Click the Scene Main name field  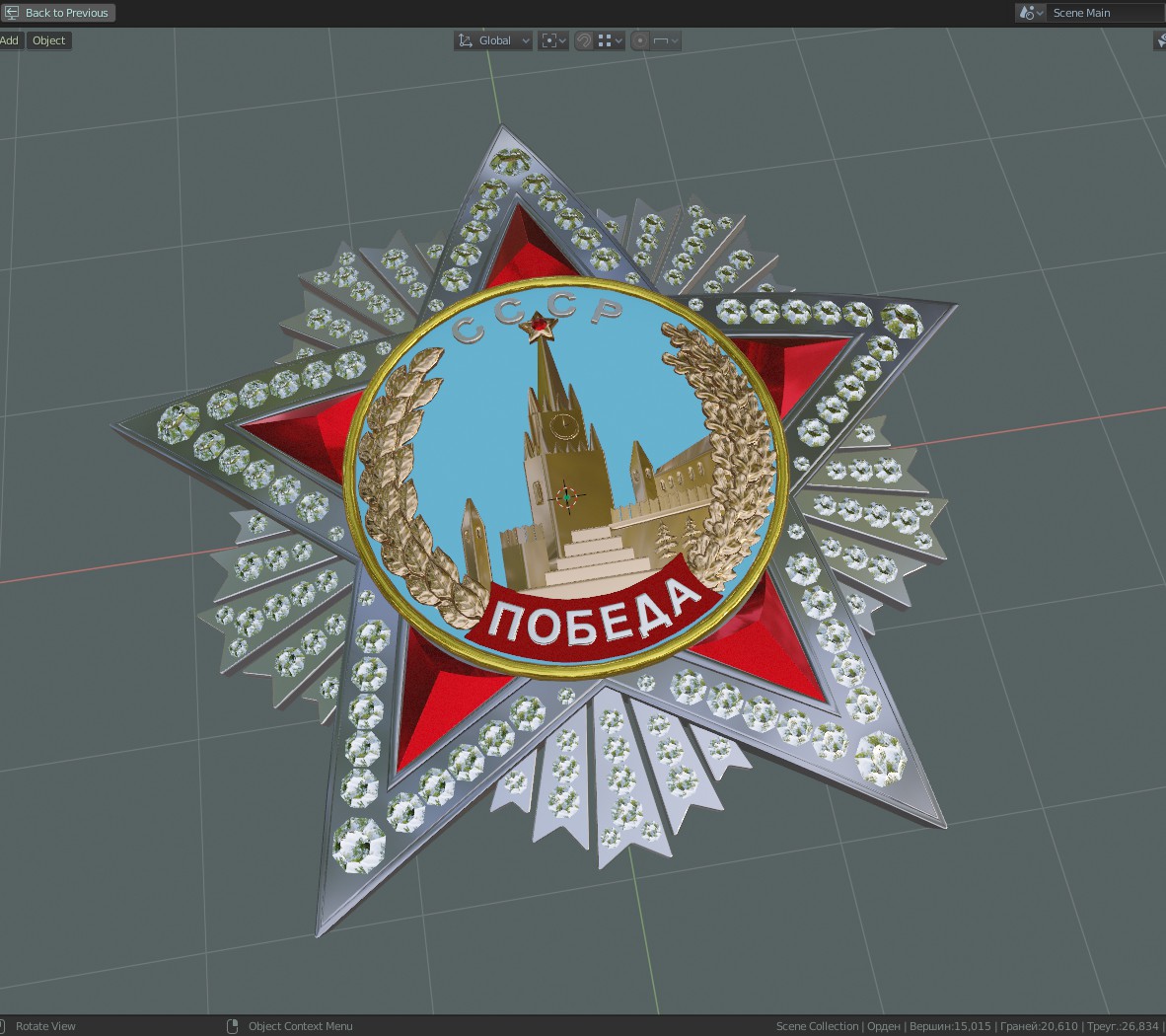tap(1106, 13)
